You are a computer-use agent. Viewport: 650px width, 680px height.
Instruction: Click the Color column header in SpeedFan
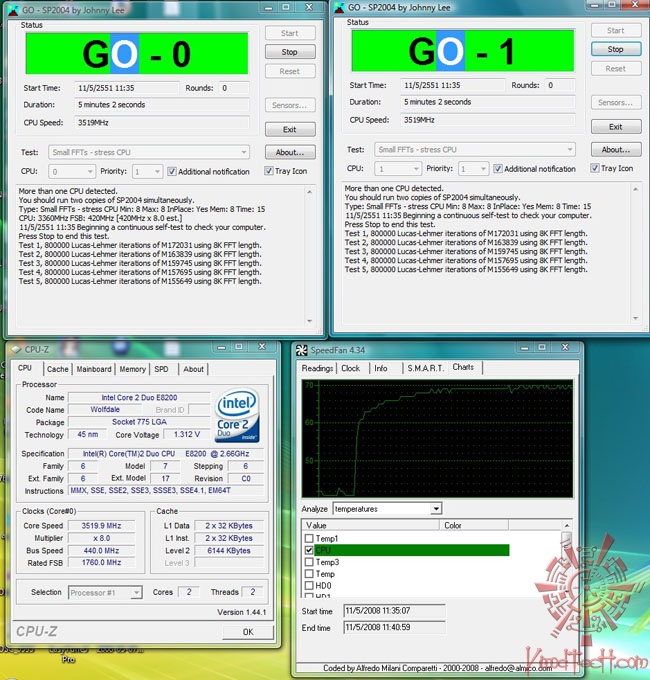pos(474,525)
